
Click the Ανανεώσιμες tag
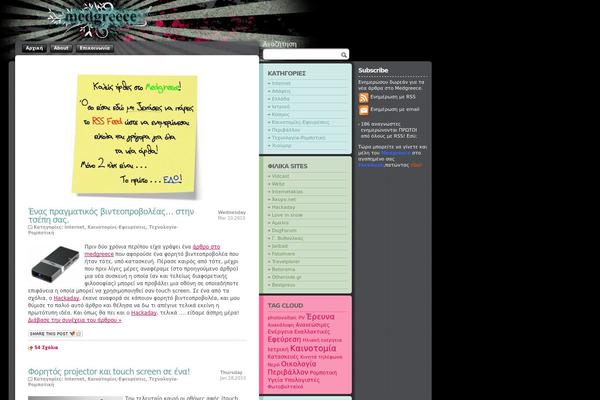click(312, 325)
